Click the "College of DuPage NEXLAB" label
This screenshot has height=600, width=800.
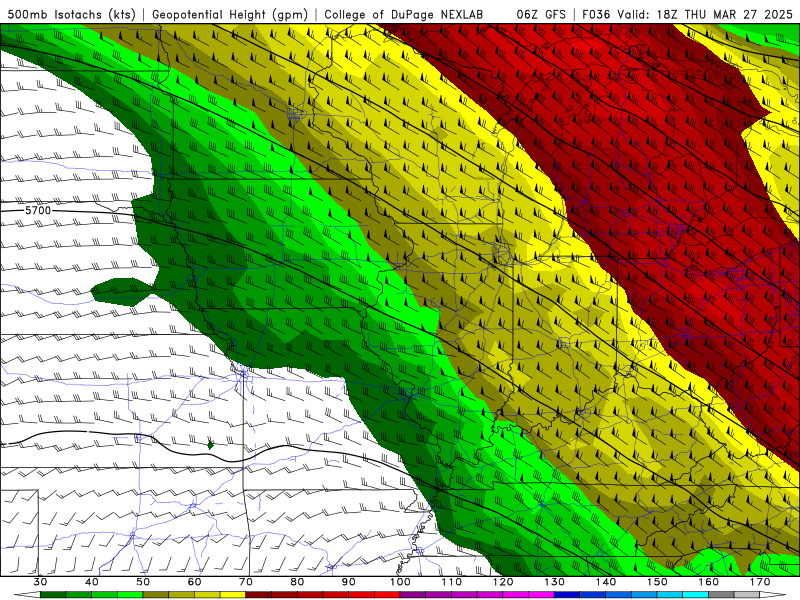[x=404, y=14]
